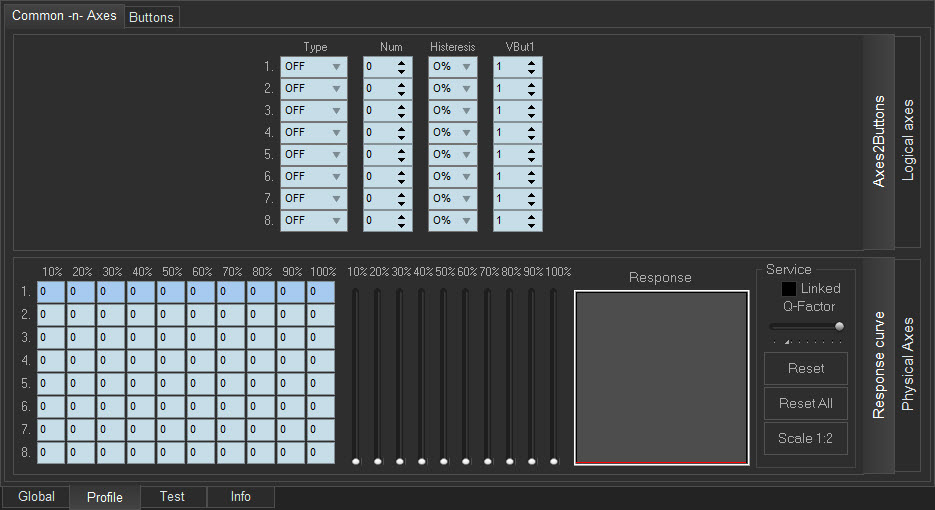935x510 pixels.
Task: Open the Type dropdown for row 1
Action: [314, 67]
